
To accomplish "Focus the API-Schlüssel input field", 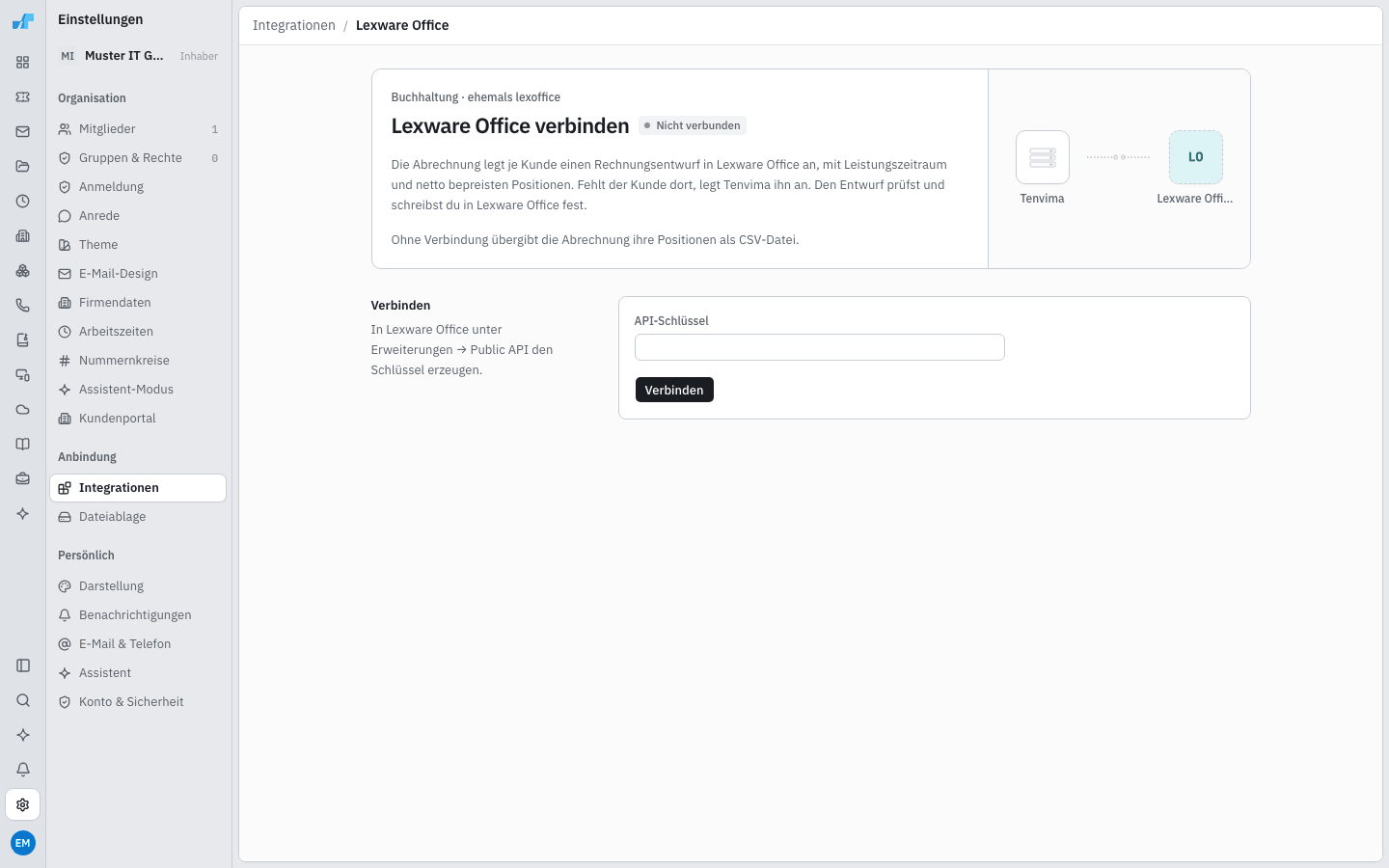I will [x=820, y=347].
